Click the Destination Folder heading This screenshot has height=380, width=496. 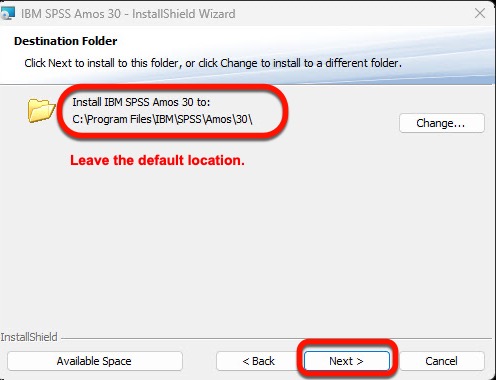click(x=66, y=41)
